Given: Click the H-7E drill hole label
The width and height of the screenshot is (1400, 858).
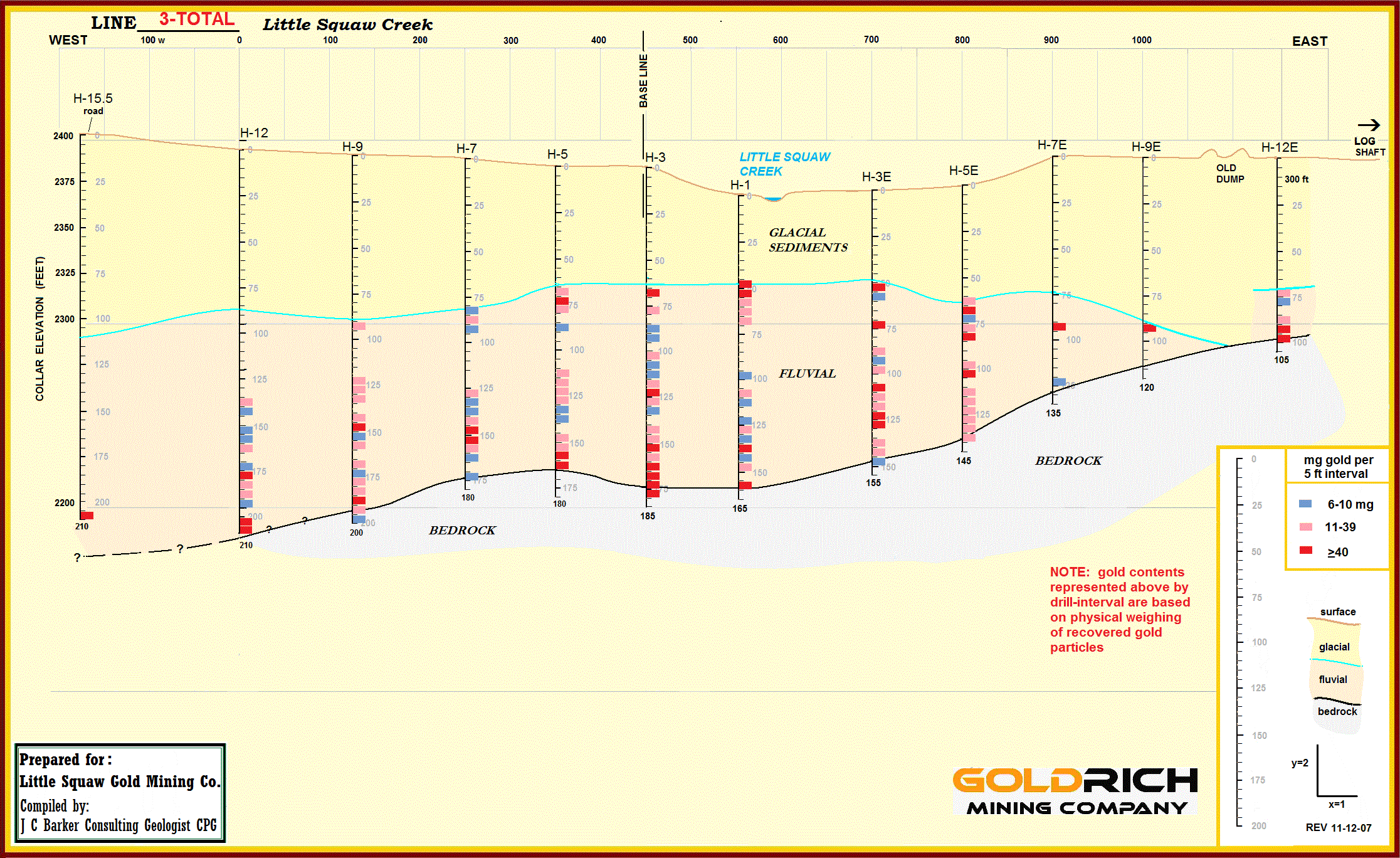Looking at the screenshot, I should 1052,145.
